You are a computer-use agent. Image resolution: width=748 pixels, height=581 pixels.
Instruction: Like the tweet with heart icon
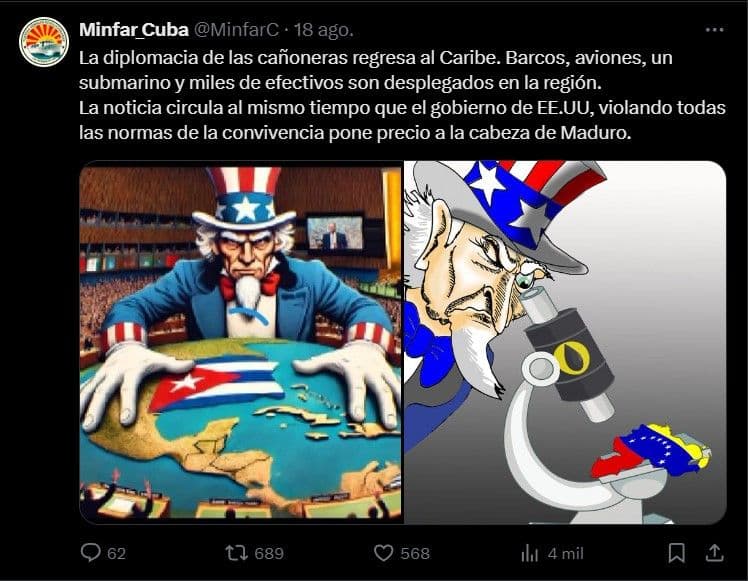tap(383, 553)
